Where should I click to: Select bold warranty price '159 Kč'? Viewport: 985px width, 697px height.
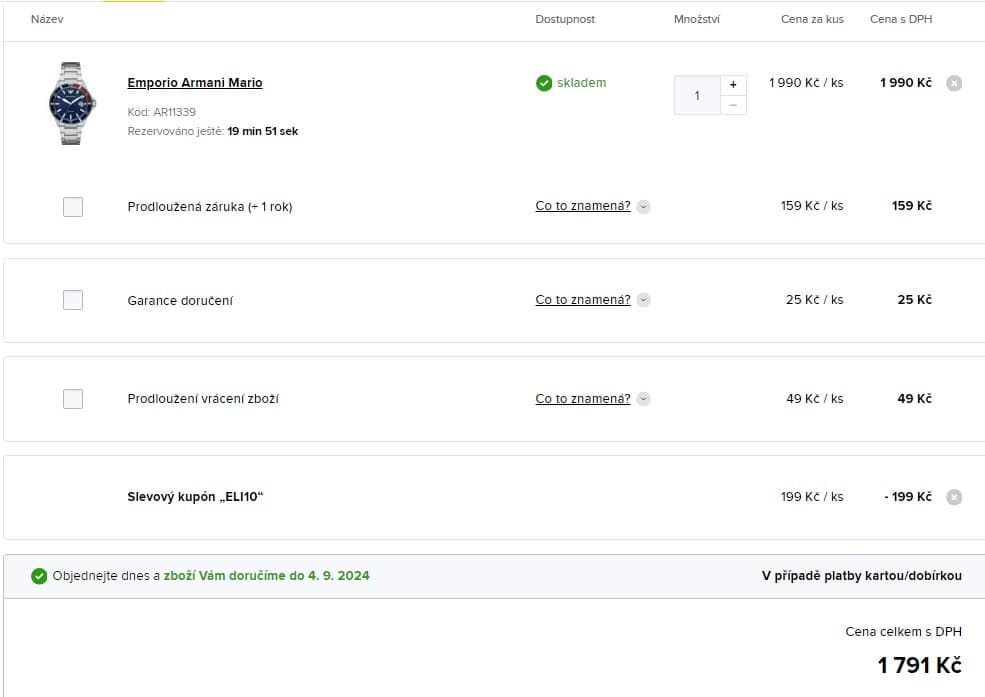click(912, 206)
